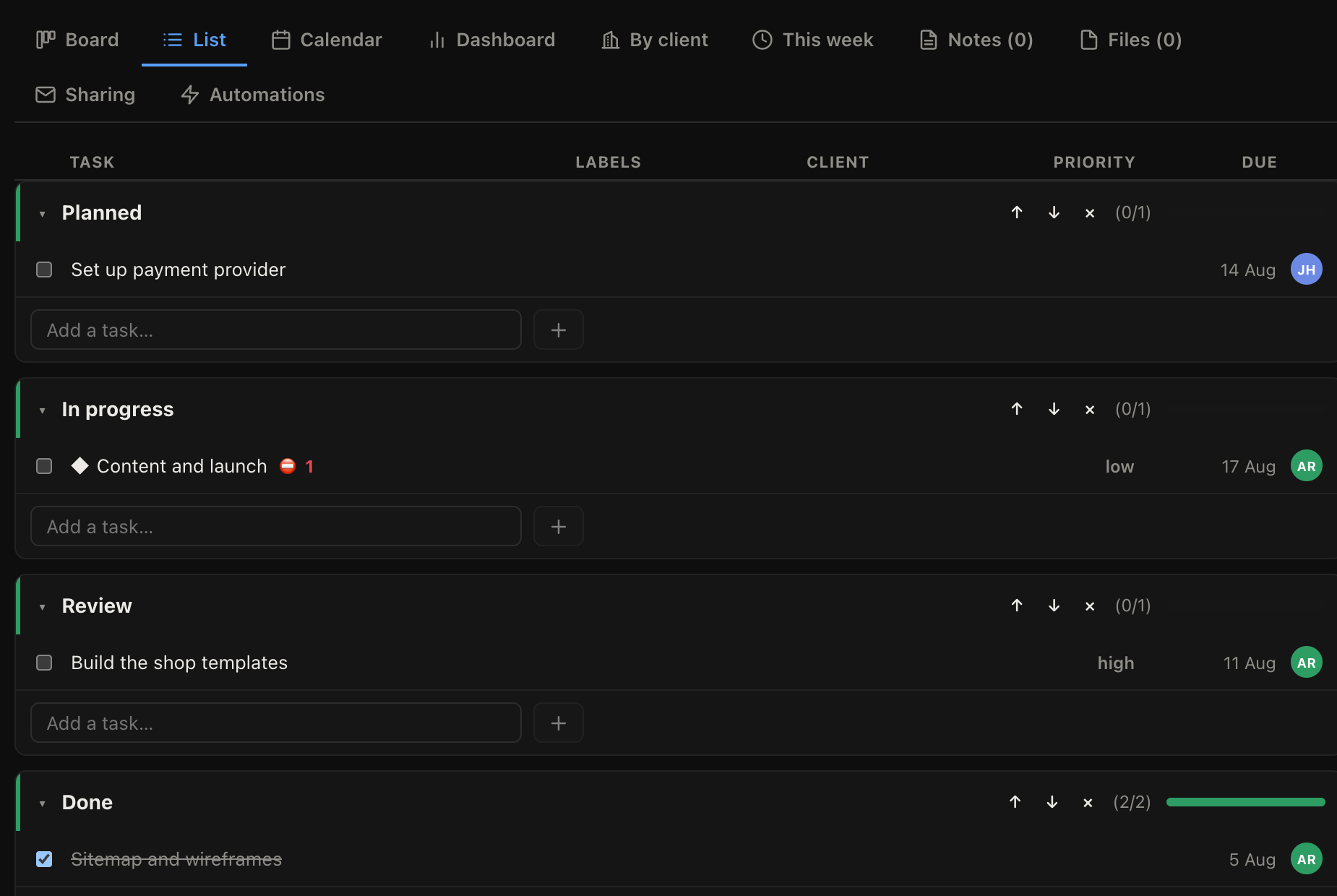Open Notes (0) tab
Viewport: 1337px width, 896px height.
tap(976, 40)
